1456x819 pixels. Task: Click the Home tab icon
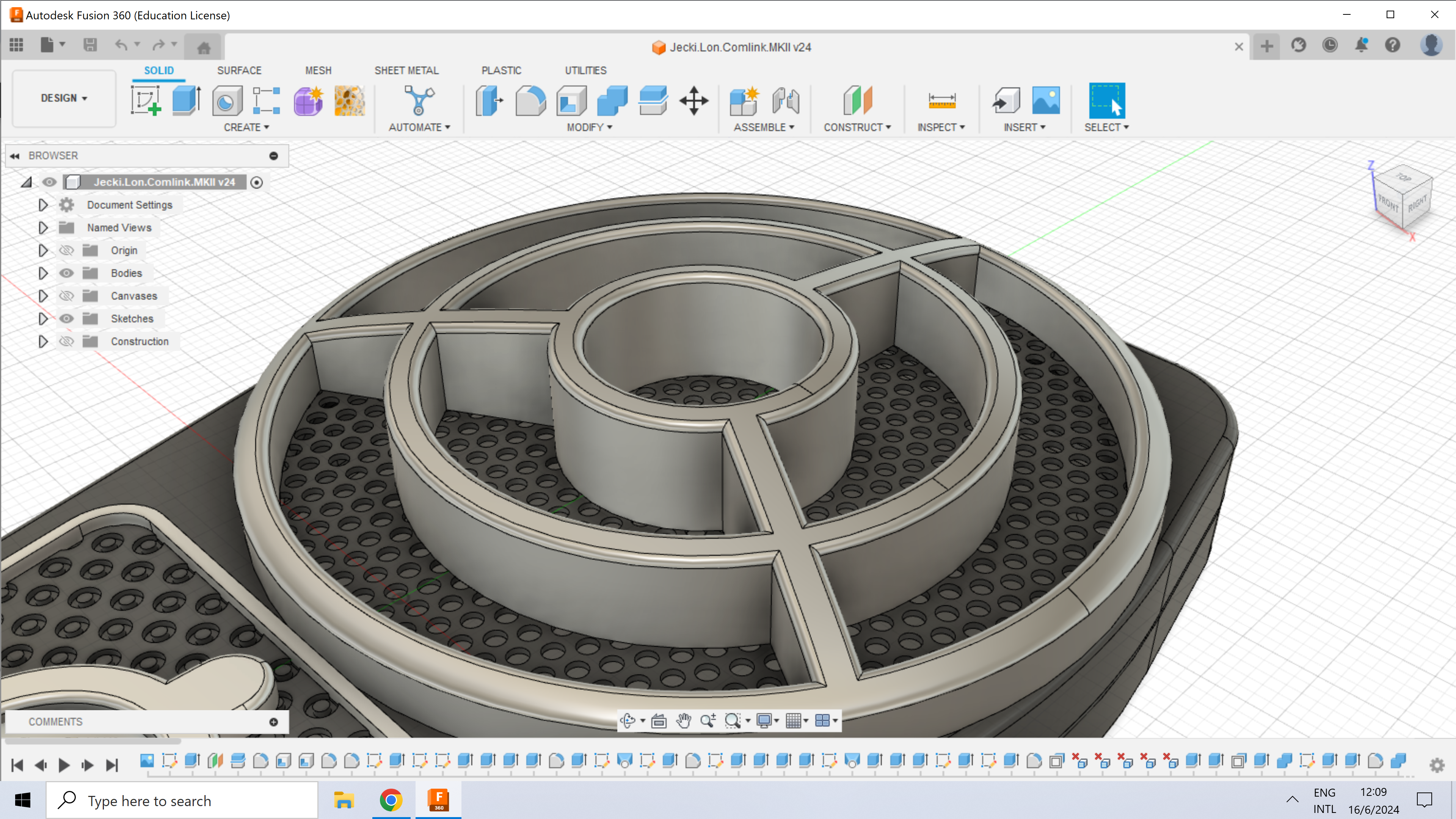204,47
